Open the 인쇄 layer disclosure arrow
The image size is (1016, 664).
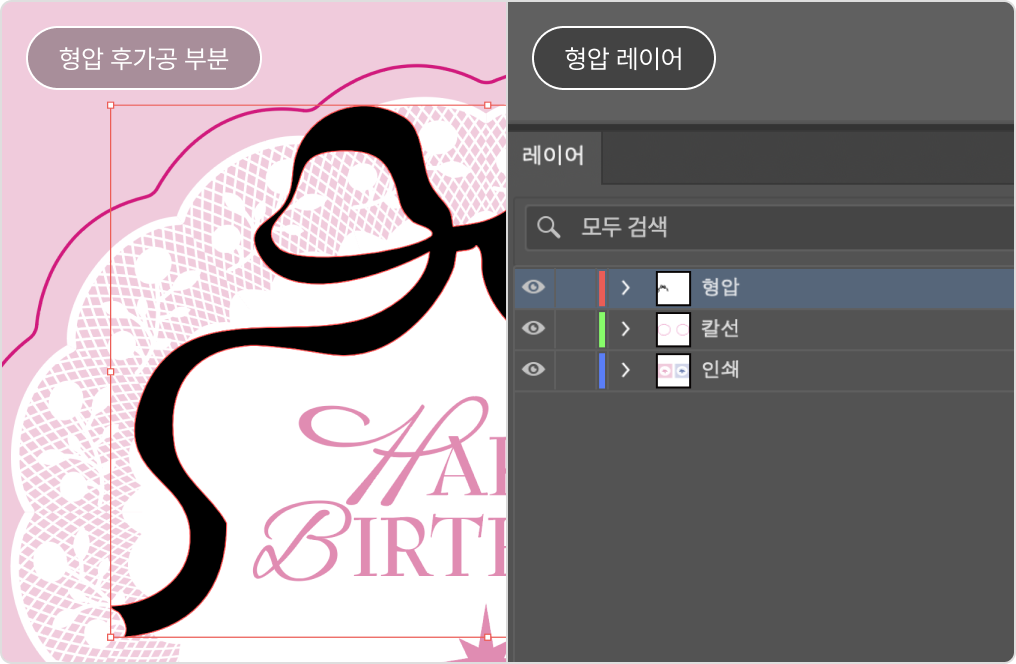(626, 370)
